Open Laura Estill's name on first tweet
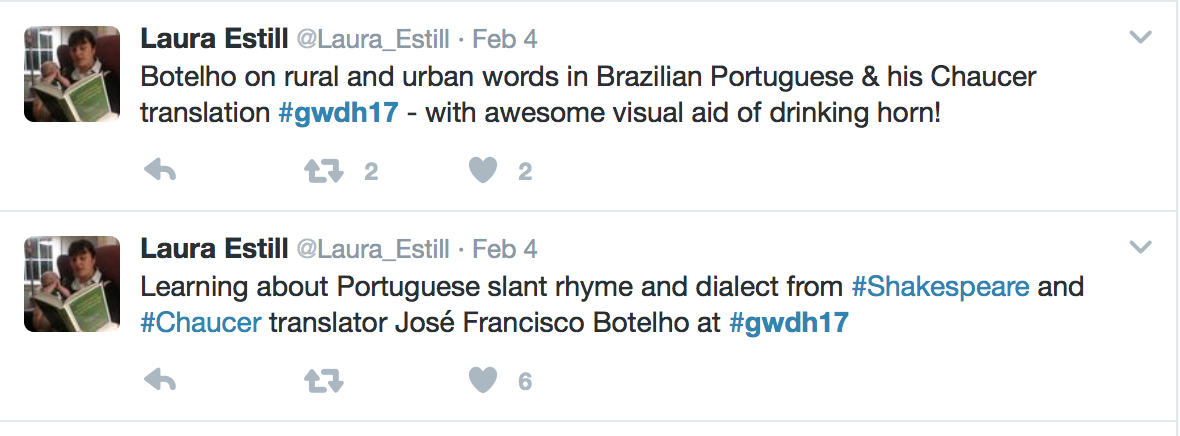 213,39
